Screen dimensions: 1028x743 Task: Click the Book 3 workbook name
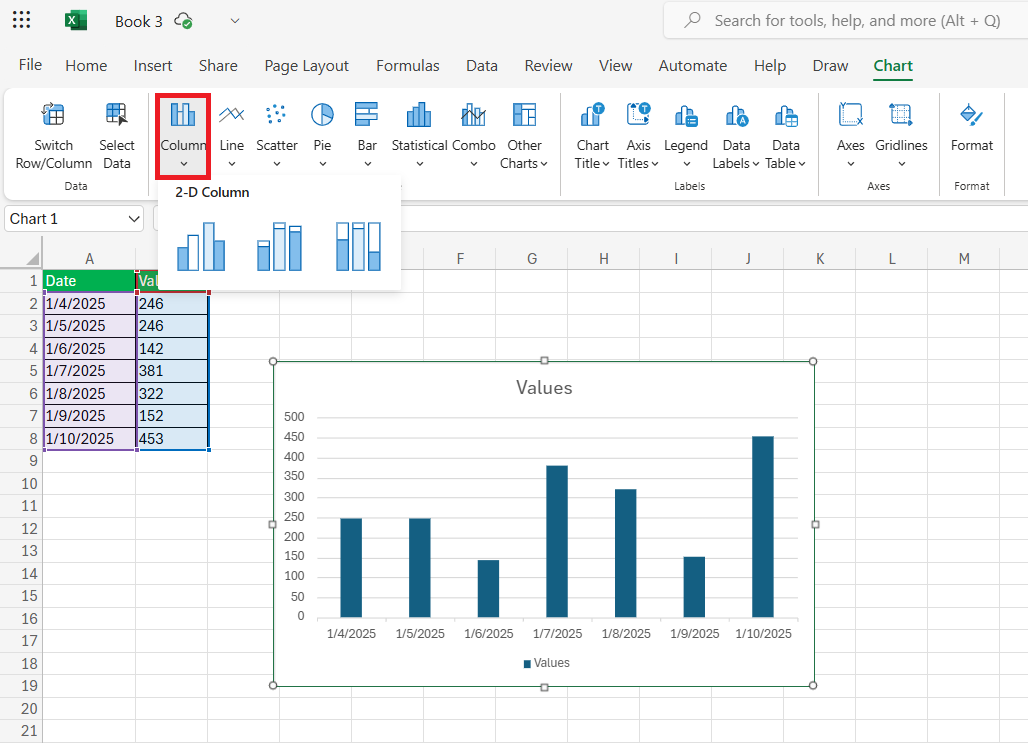tap(138, 21)
